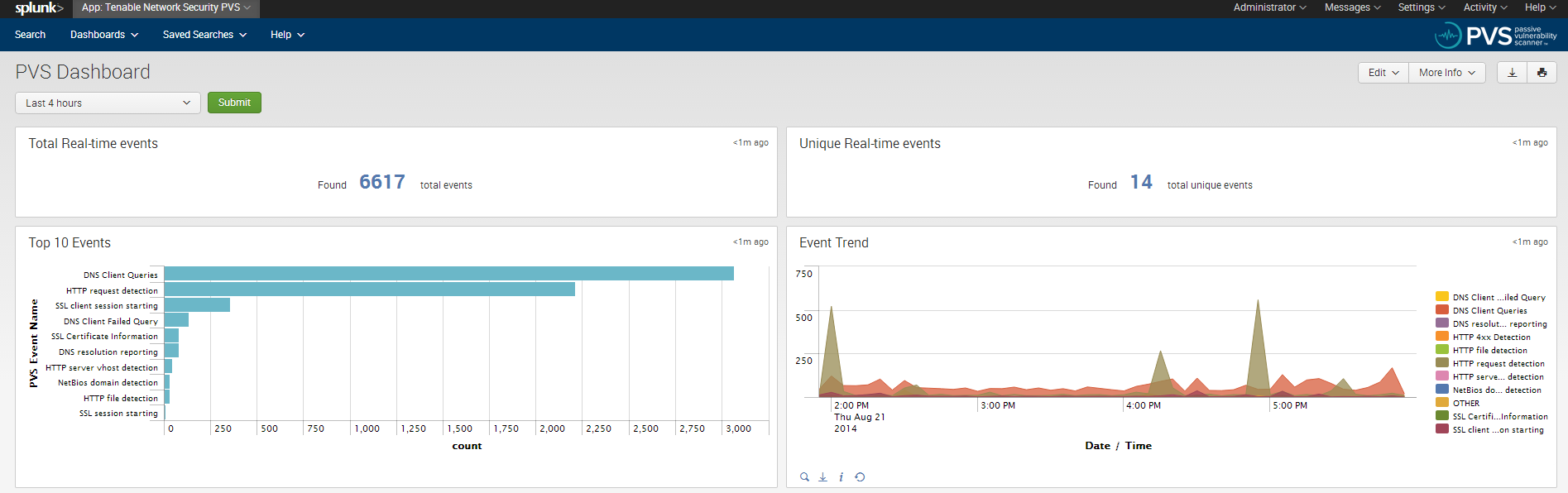Toggle NetBios domain detection legend swatch

click(1442, 389)
